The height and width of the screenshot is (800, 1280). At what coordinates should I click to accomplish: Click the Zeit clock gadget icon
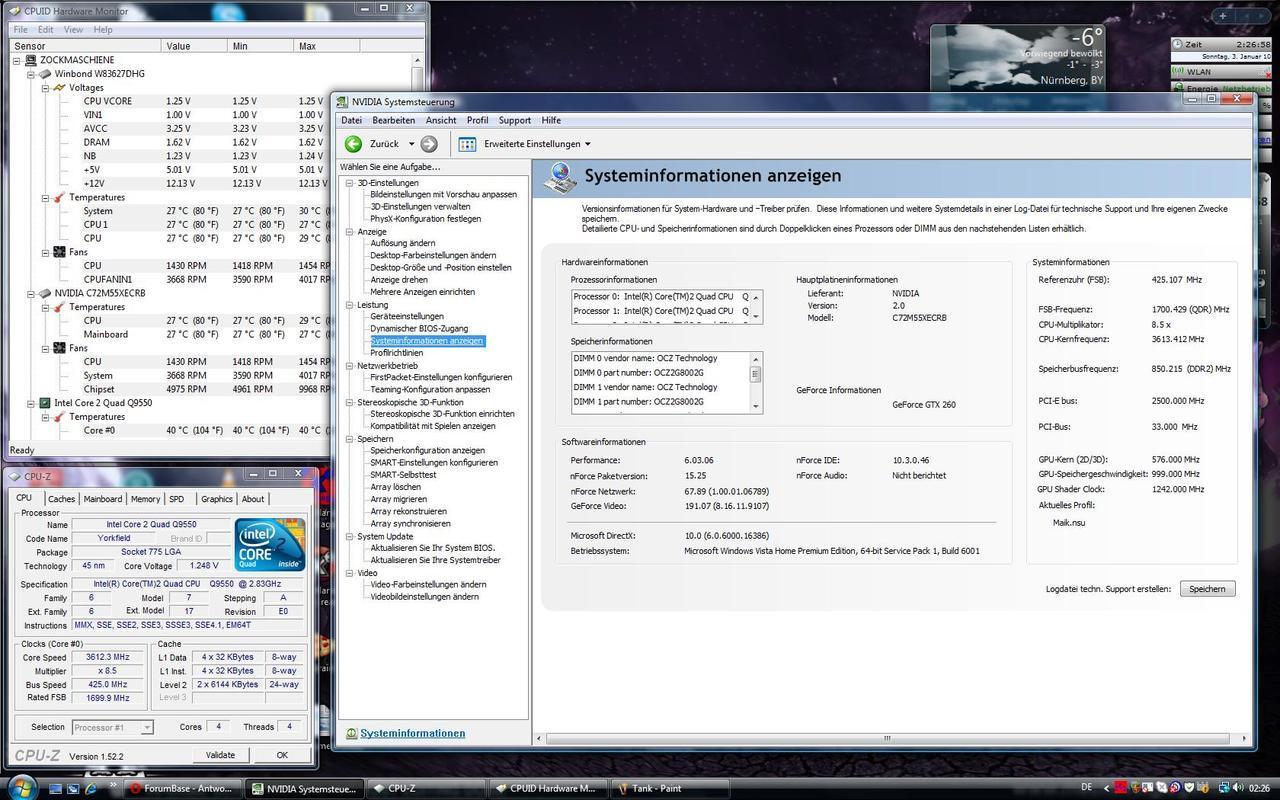[1177, 44]
